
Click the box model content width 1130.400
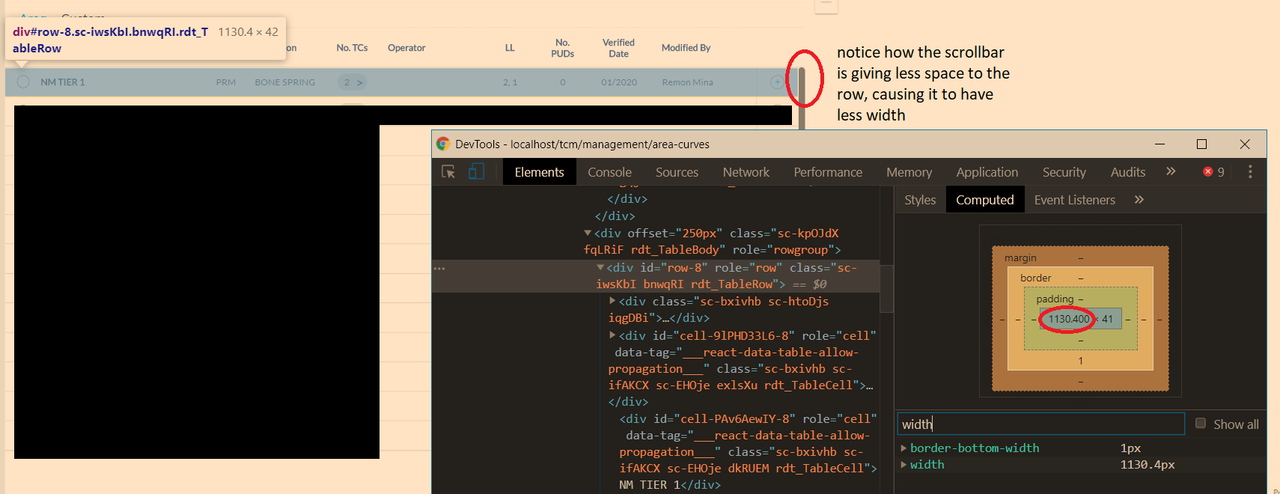point(1067,319)
